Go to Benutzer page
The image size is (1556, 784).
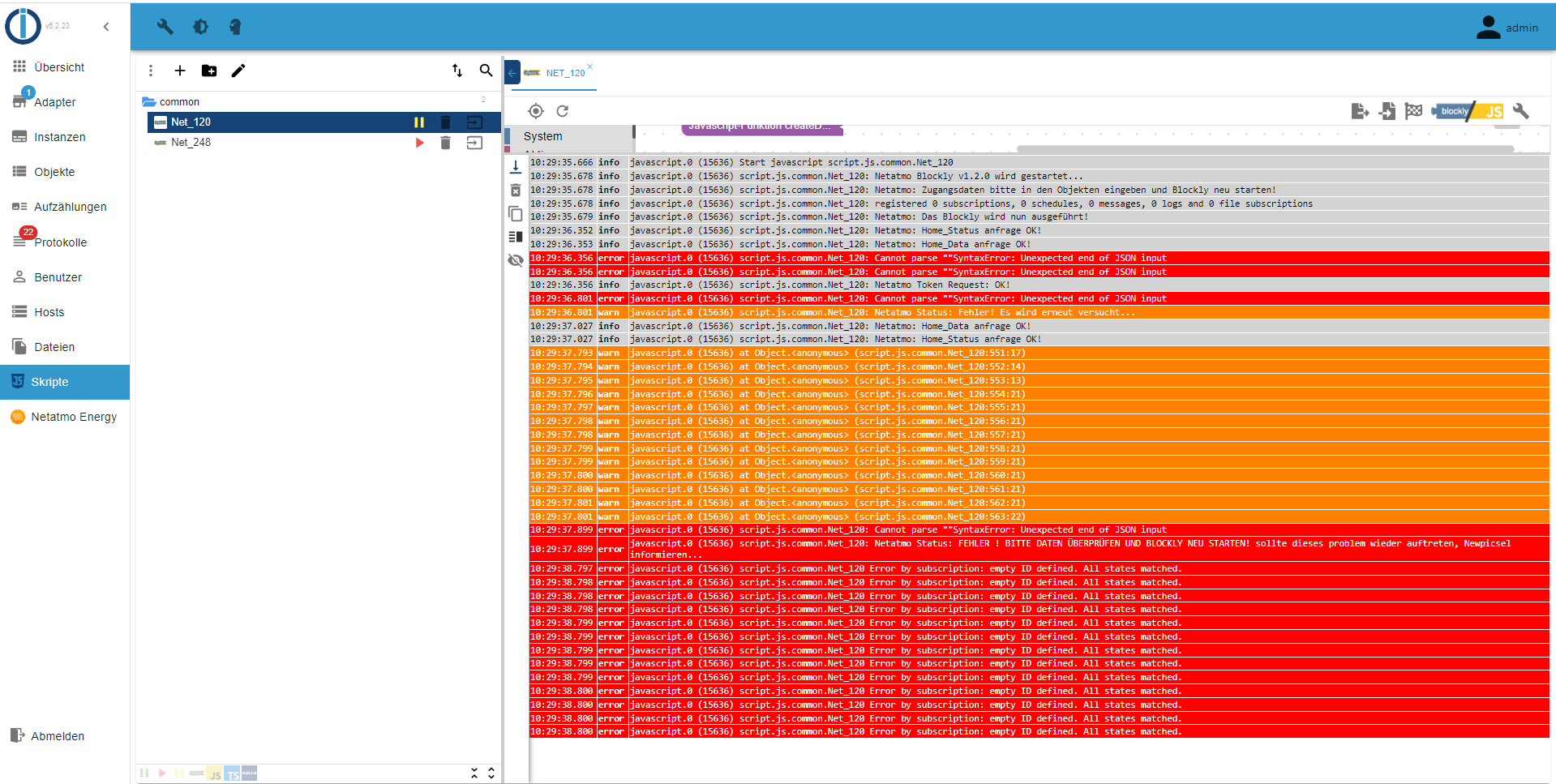coord(65,277)
